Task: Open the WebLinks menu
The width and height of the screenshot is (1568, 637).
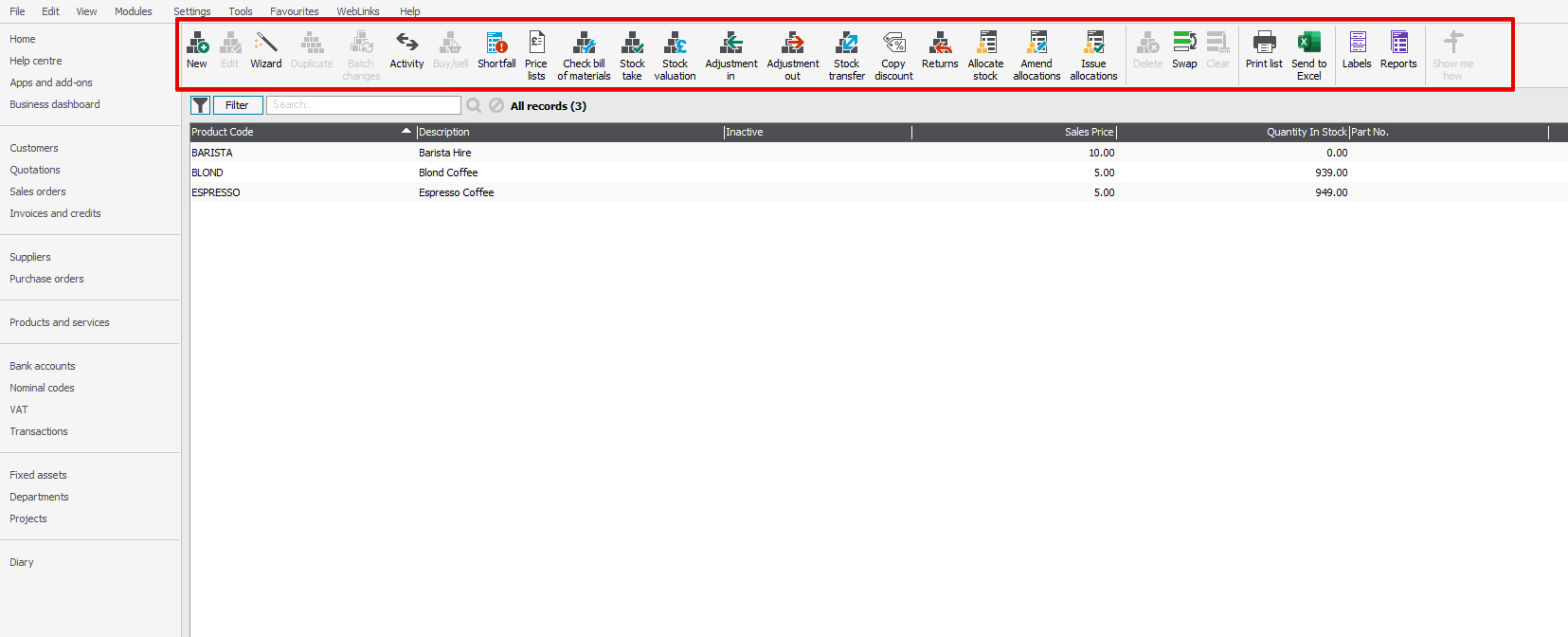Action: pos(358,11)
